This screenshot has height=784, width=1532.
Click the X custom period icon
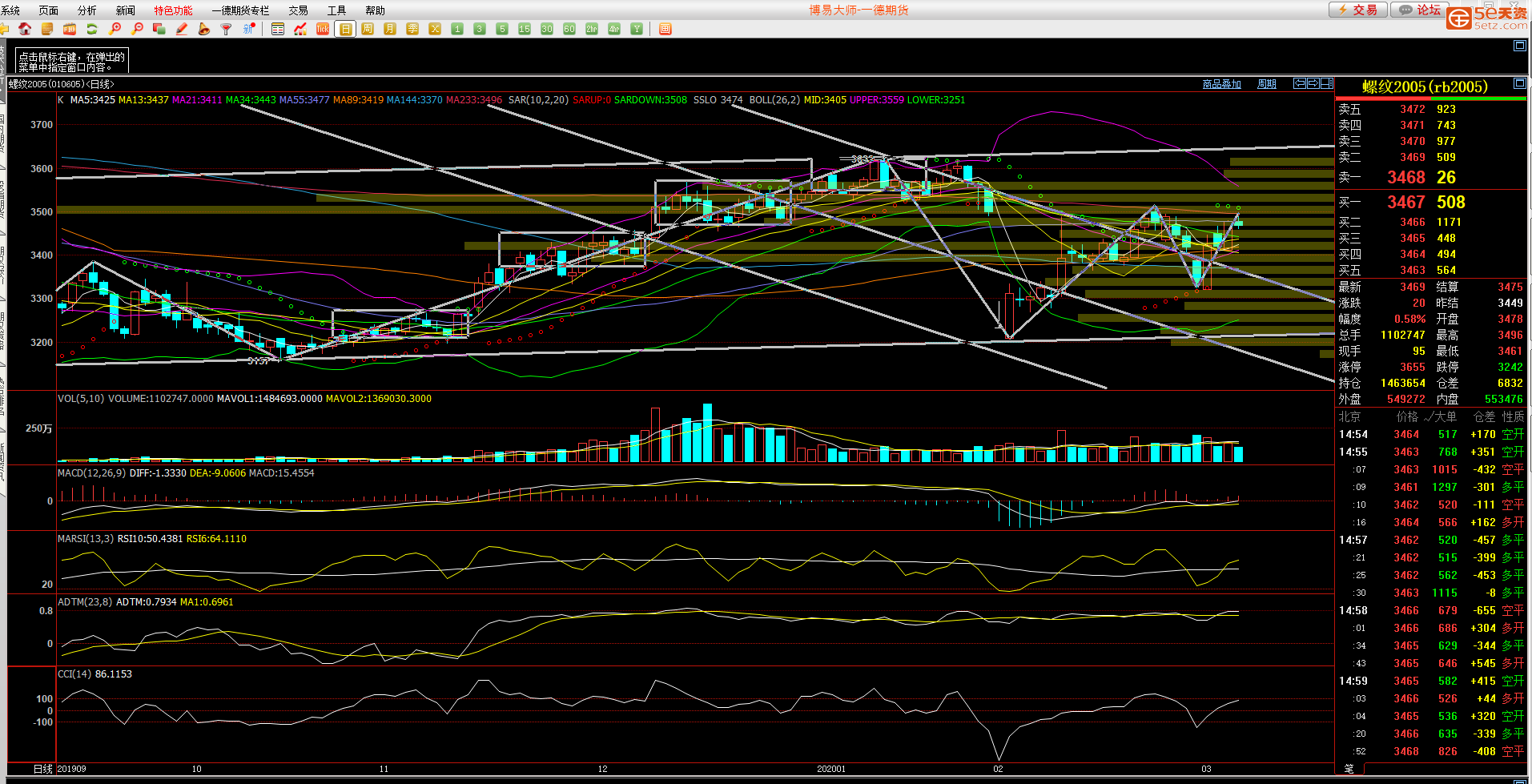click(435, 29)
